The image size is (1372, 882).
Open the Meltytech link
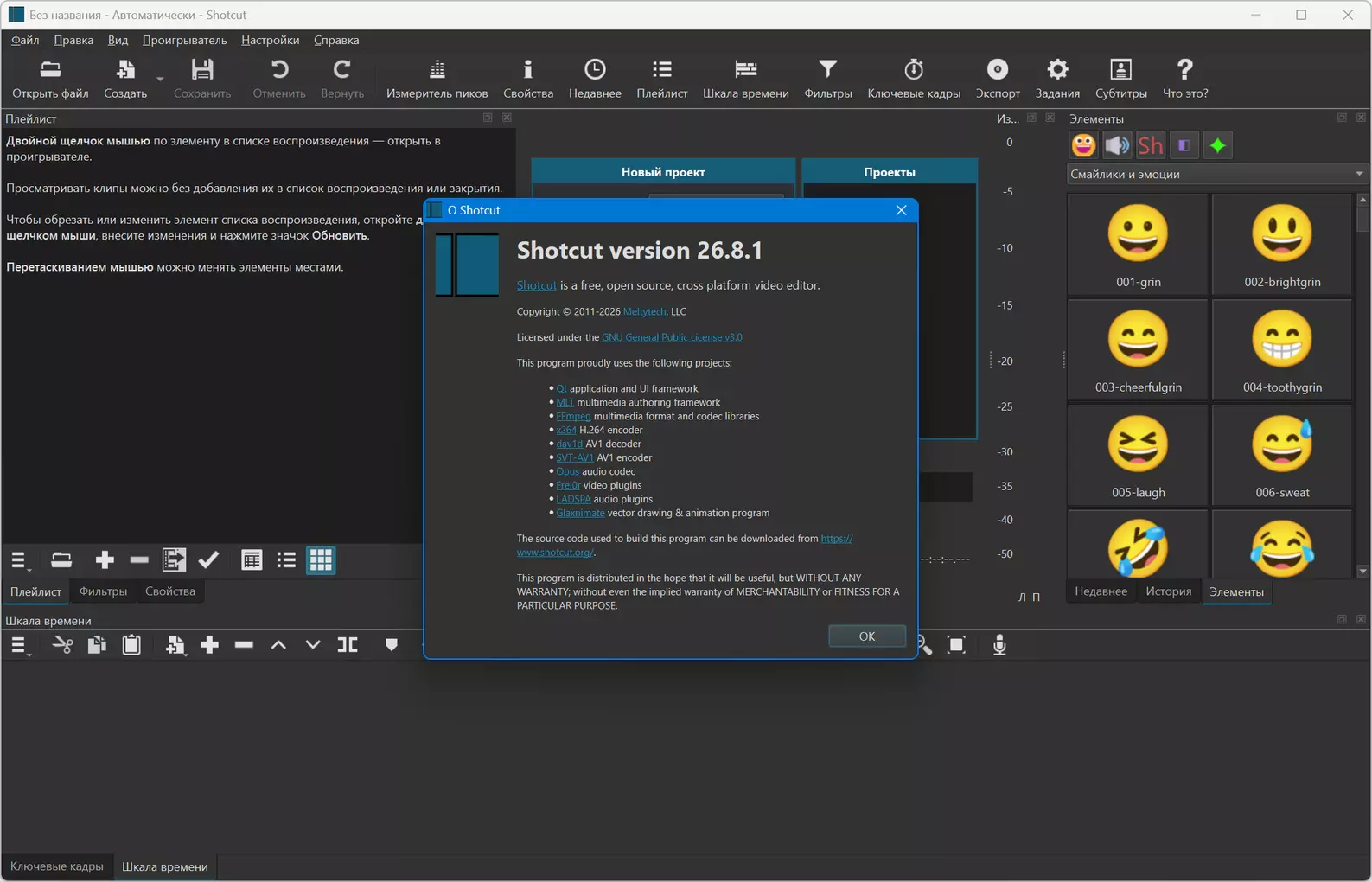(x=644, y=311)
